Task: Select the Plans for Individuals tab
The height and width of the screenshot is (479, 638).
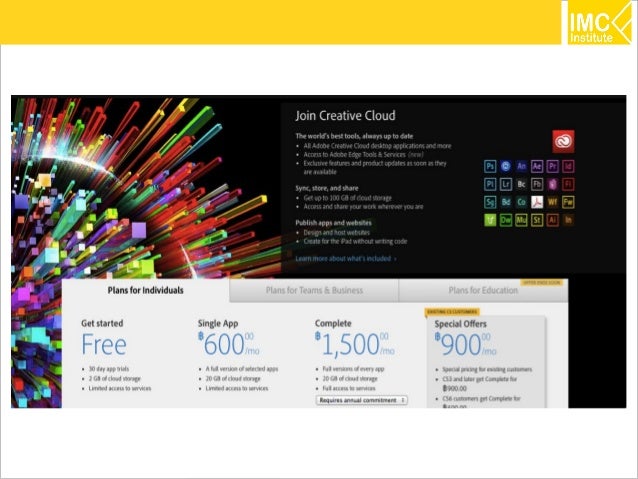Action: click(x=145, y=290)
